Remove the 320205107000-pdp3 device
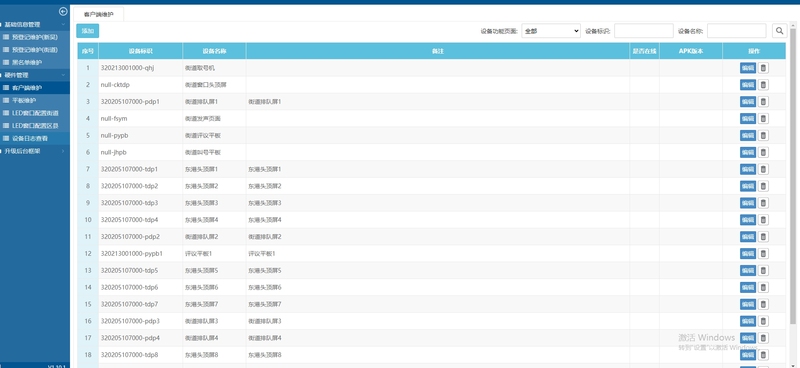800x368 pixels. tap(763, 321)
